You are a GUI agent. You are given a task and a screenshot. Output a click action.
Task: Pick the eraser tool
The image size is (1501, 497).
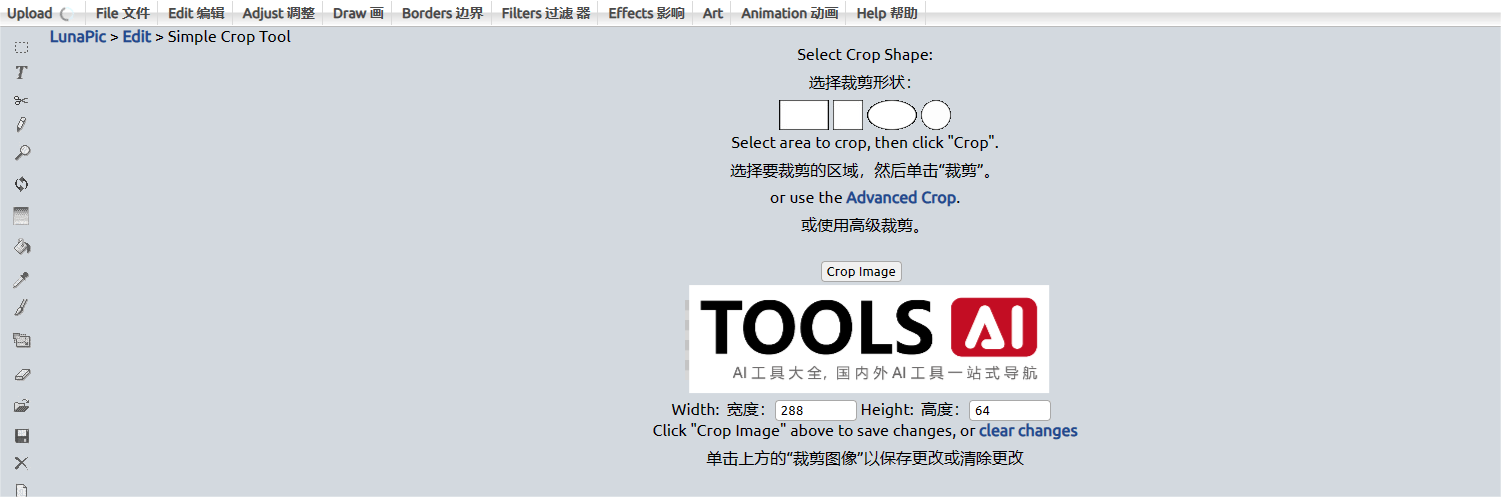[x=21, y=374]
